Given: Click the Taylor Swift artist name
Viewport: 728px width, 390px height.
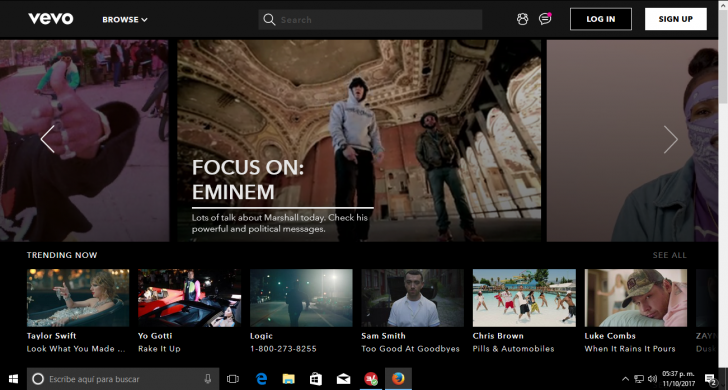Looking at the screenshot, I should tap(52, 336).
